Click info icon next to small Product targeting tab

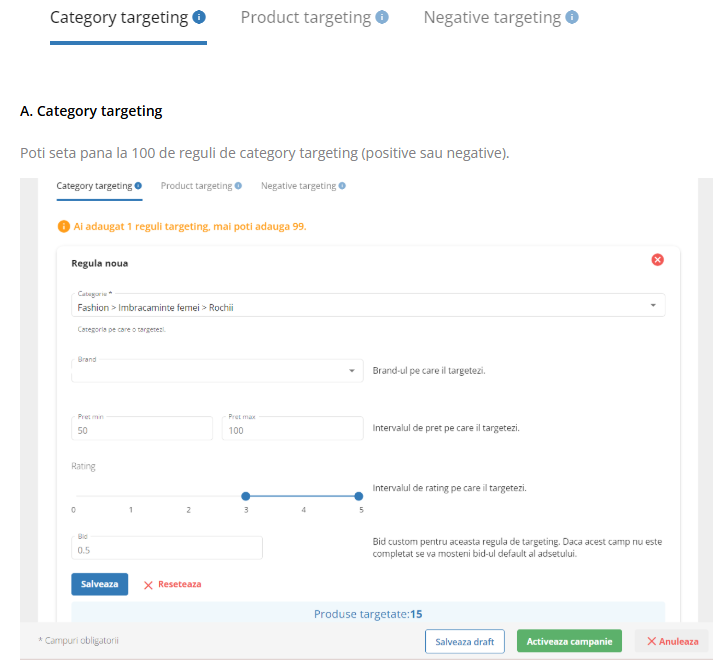[238, 186]
